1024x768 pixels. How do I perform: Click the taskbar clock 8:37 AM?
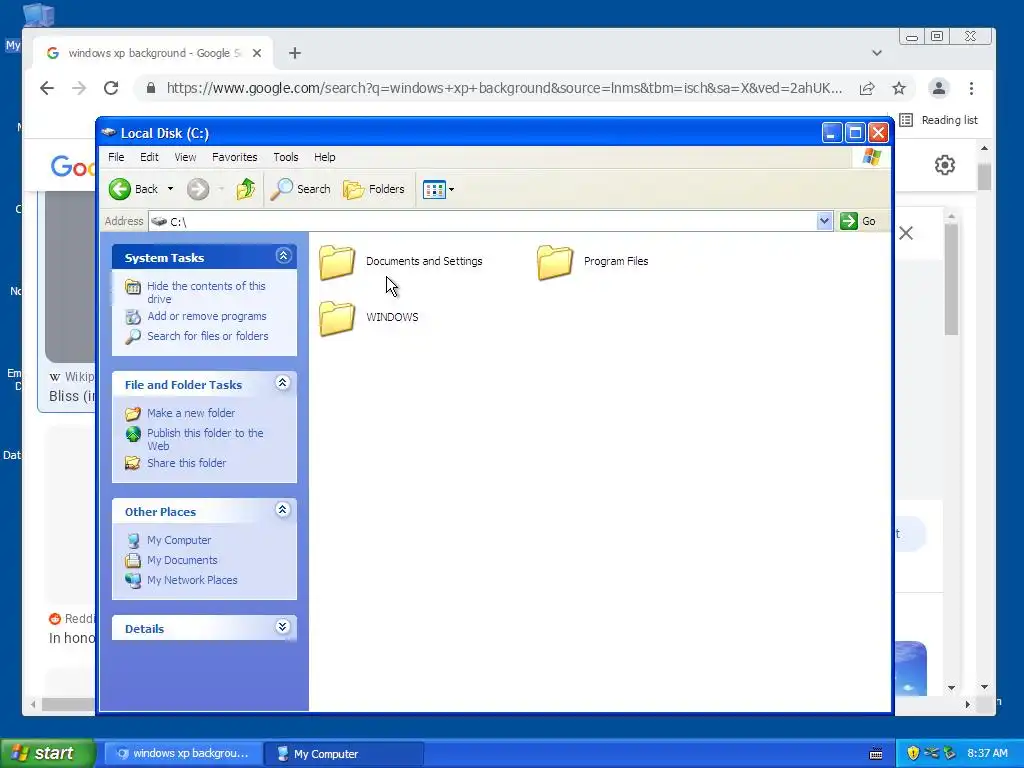987,754
